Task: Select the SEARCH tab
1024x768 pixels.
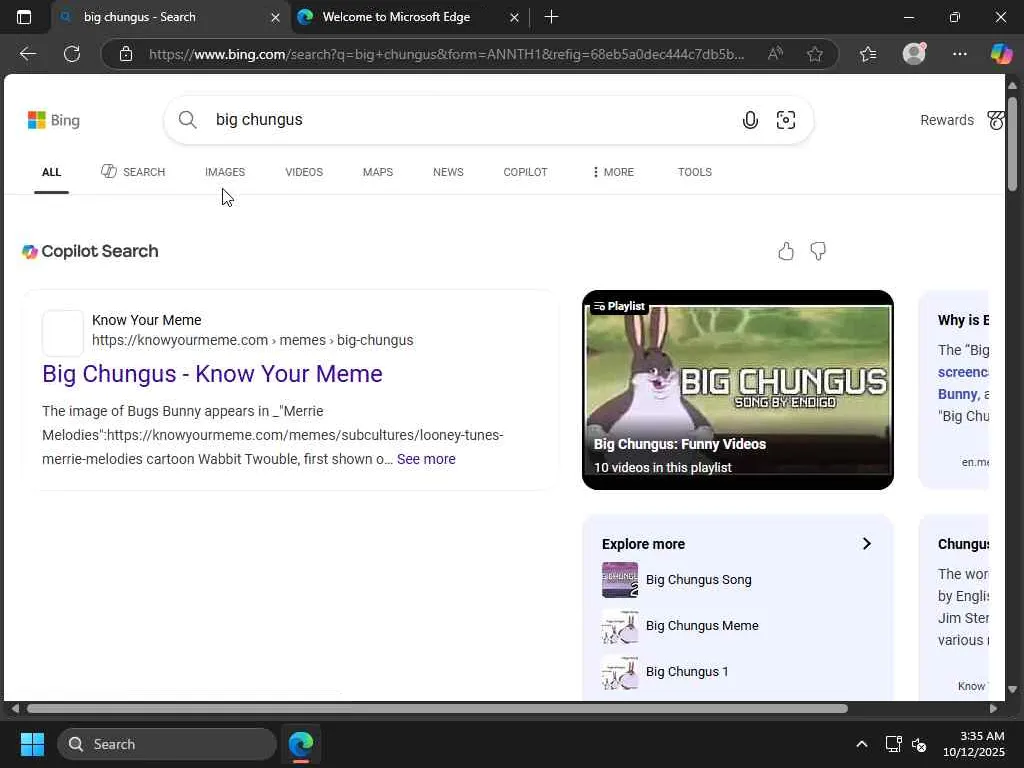Action: point(133,172)
